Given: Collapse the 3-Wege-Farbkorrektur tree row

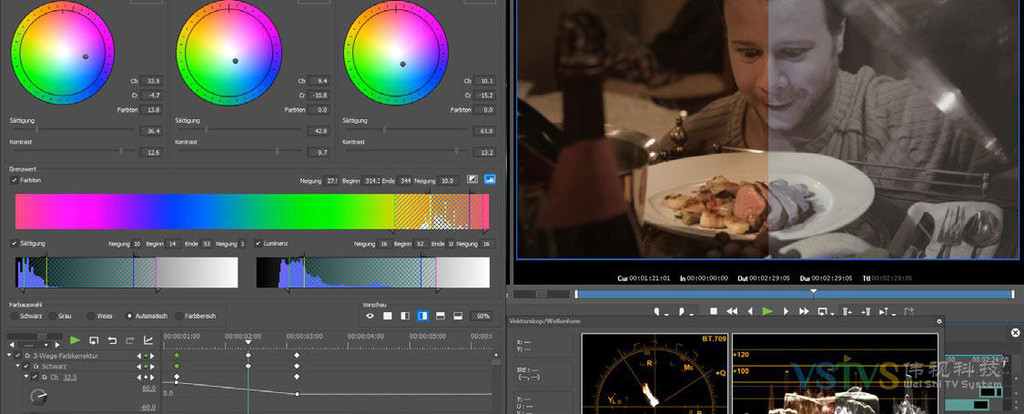Looking at the screenshot, I should click(x=10, y=355).
